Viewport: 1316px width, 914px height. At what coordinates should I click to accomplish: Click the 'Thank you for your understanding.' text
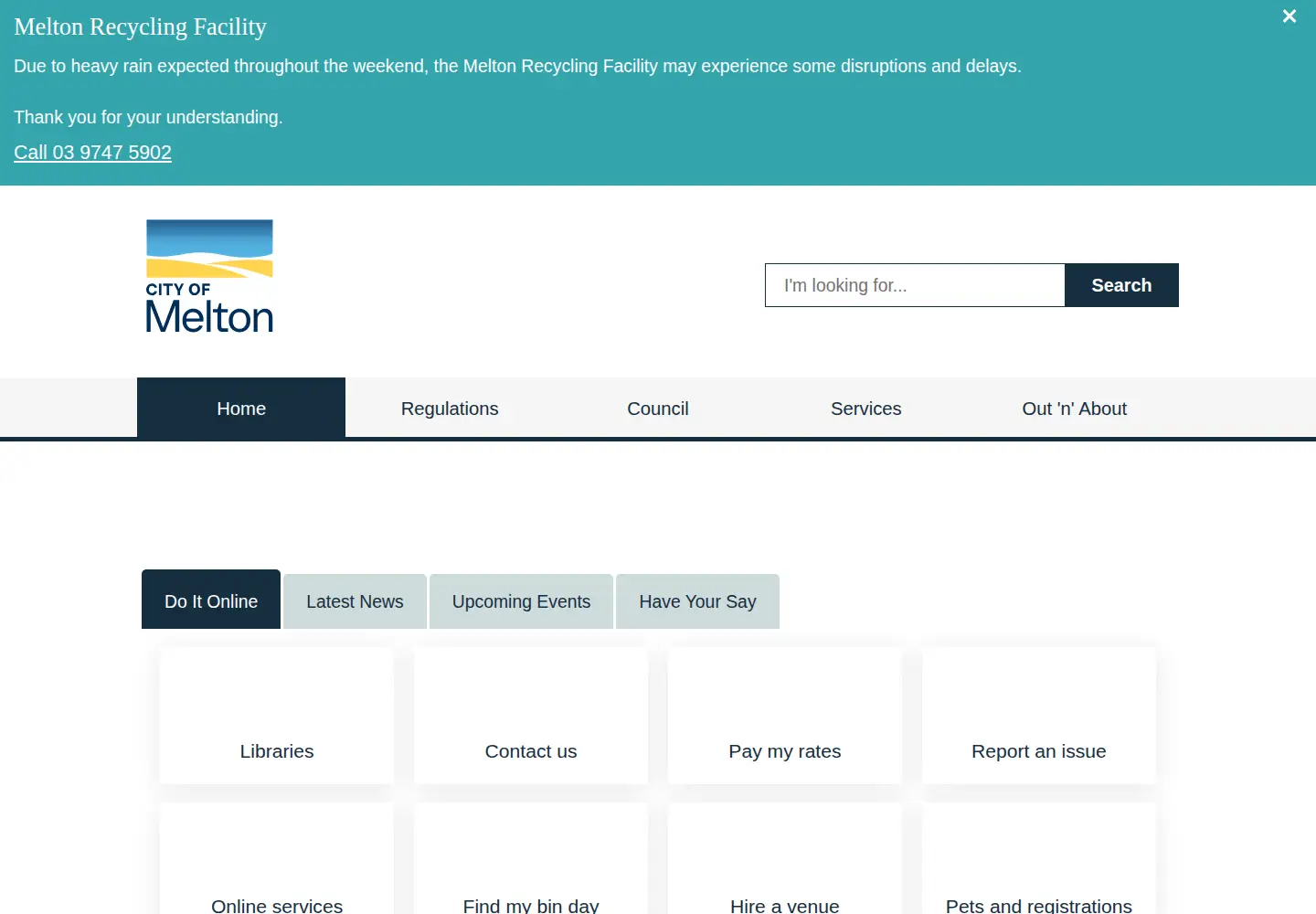(148, 117)
